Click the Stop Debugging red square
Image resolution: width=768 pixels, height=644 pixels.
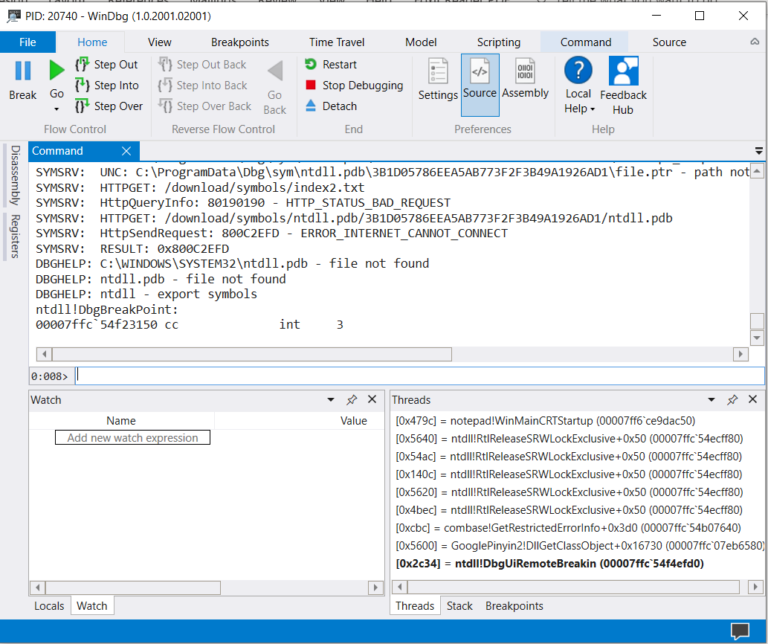click(x=311, y=86)
